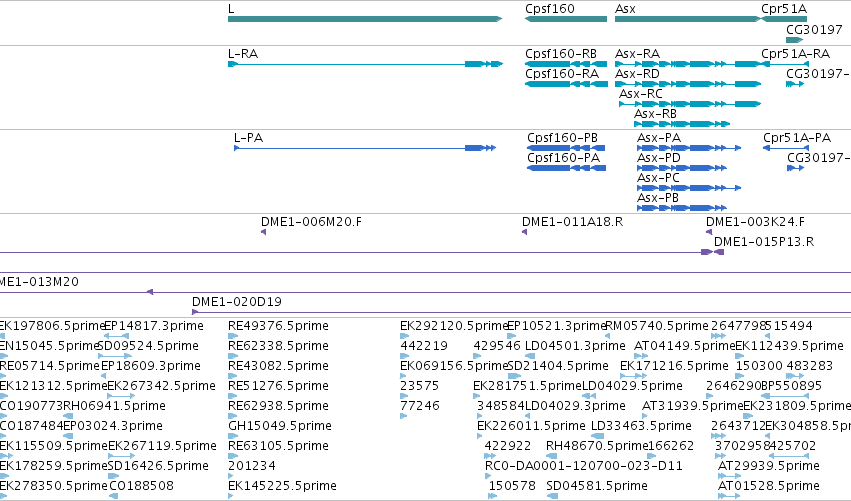Click EST AT29939.5prime
Screen dimensions: 851x501
click(769, 466)
